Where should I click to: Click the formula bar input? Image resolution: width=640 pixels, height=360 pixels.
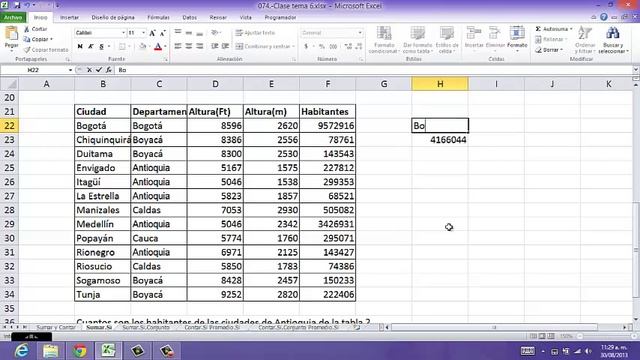coord(373,70)
